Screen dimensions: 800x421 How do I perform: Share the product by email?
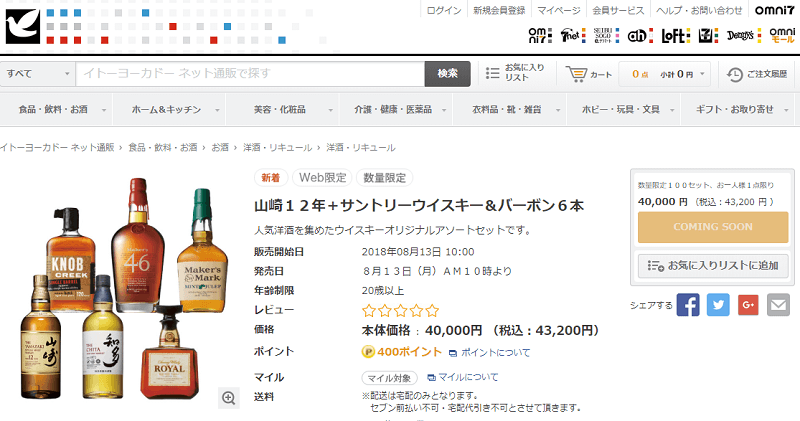[x=778, y=305]
